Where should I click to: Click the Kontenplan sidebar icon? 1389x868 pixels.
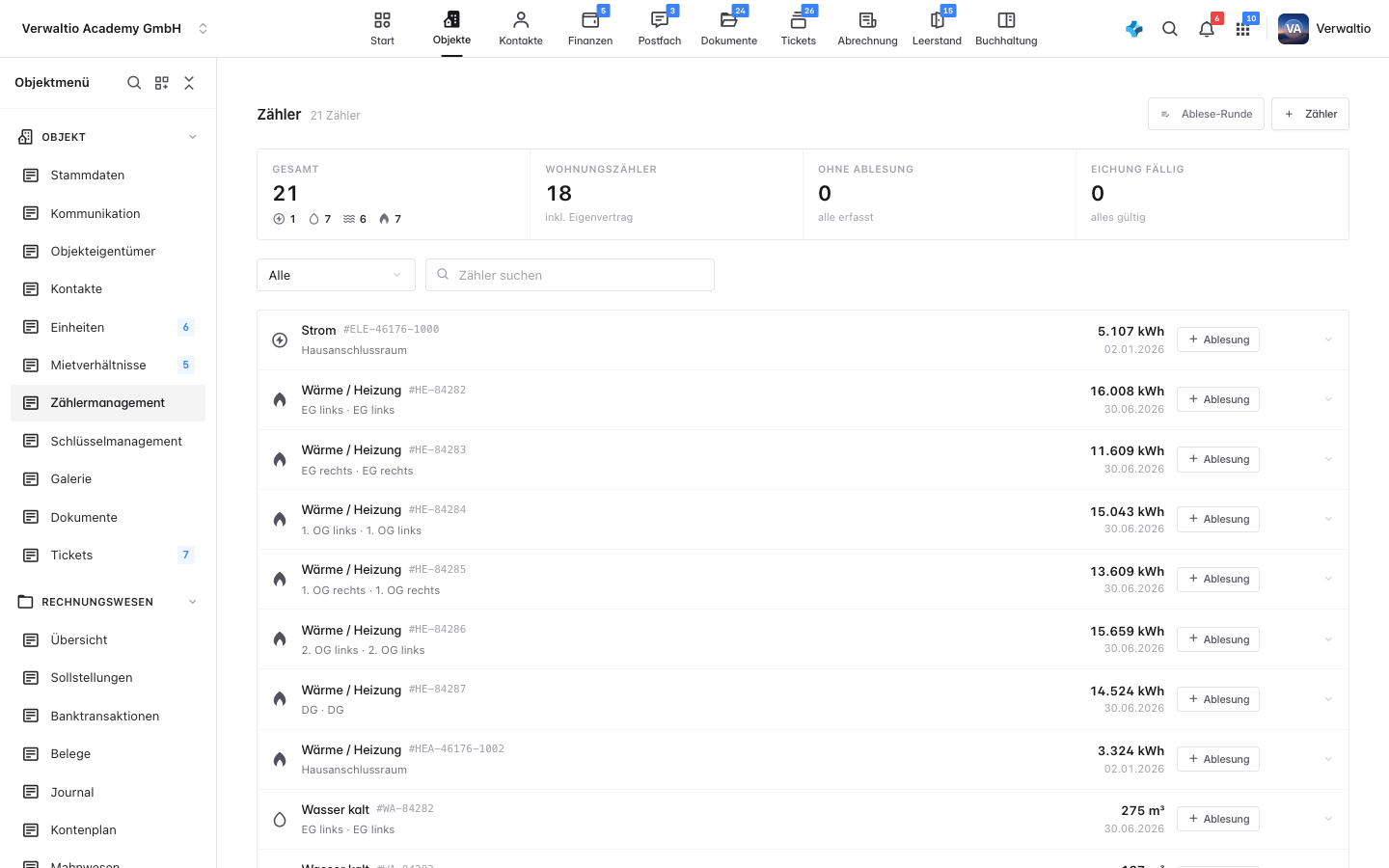[31, 830]
